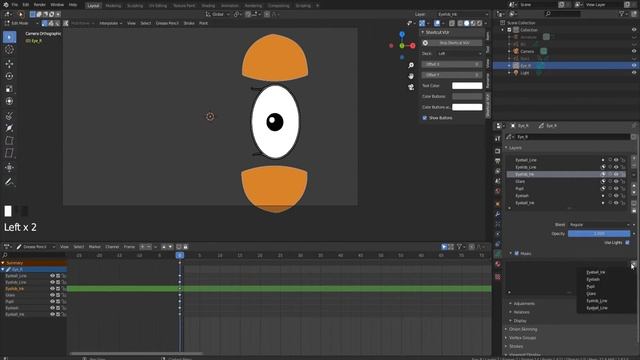
Task: Choose the Scale tool in the left toolbar
Action: tap(9, 89)
